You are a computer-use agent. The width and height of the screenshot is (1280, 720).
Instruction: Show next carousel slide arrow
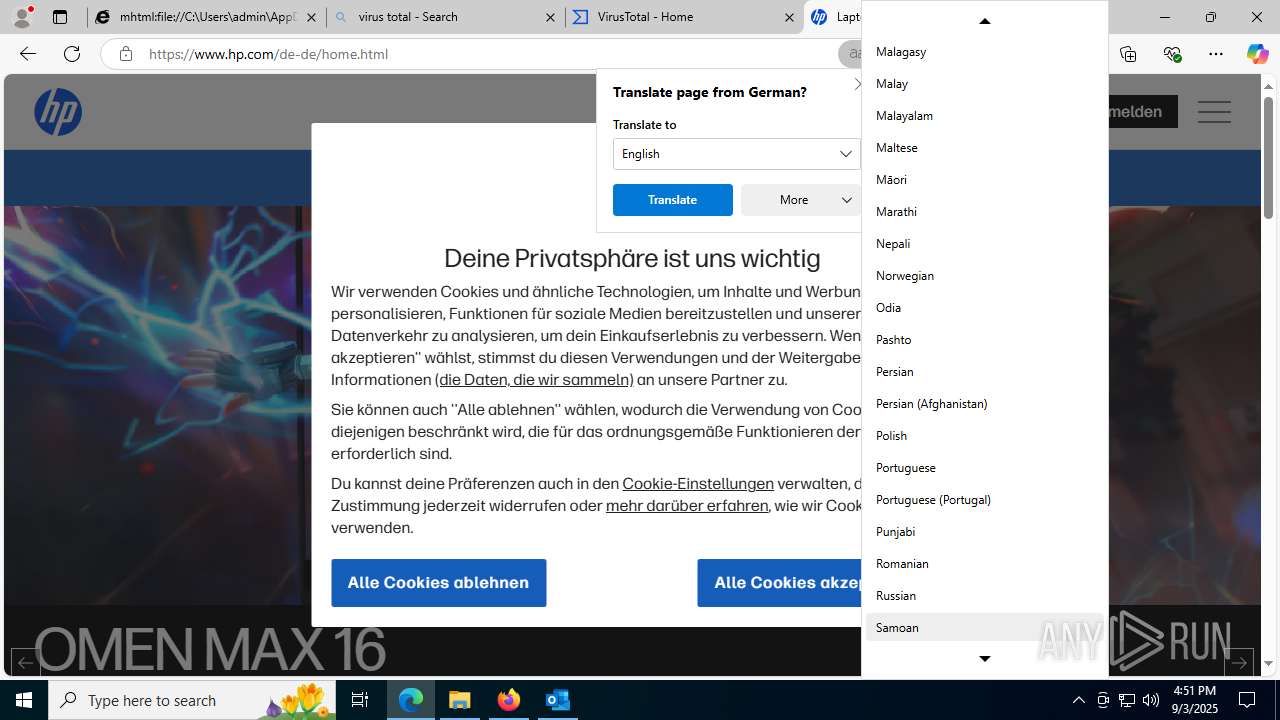[1238, 661]
